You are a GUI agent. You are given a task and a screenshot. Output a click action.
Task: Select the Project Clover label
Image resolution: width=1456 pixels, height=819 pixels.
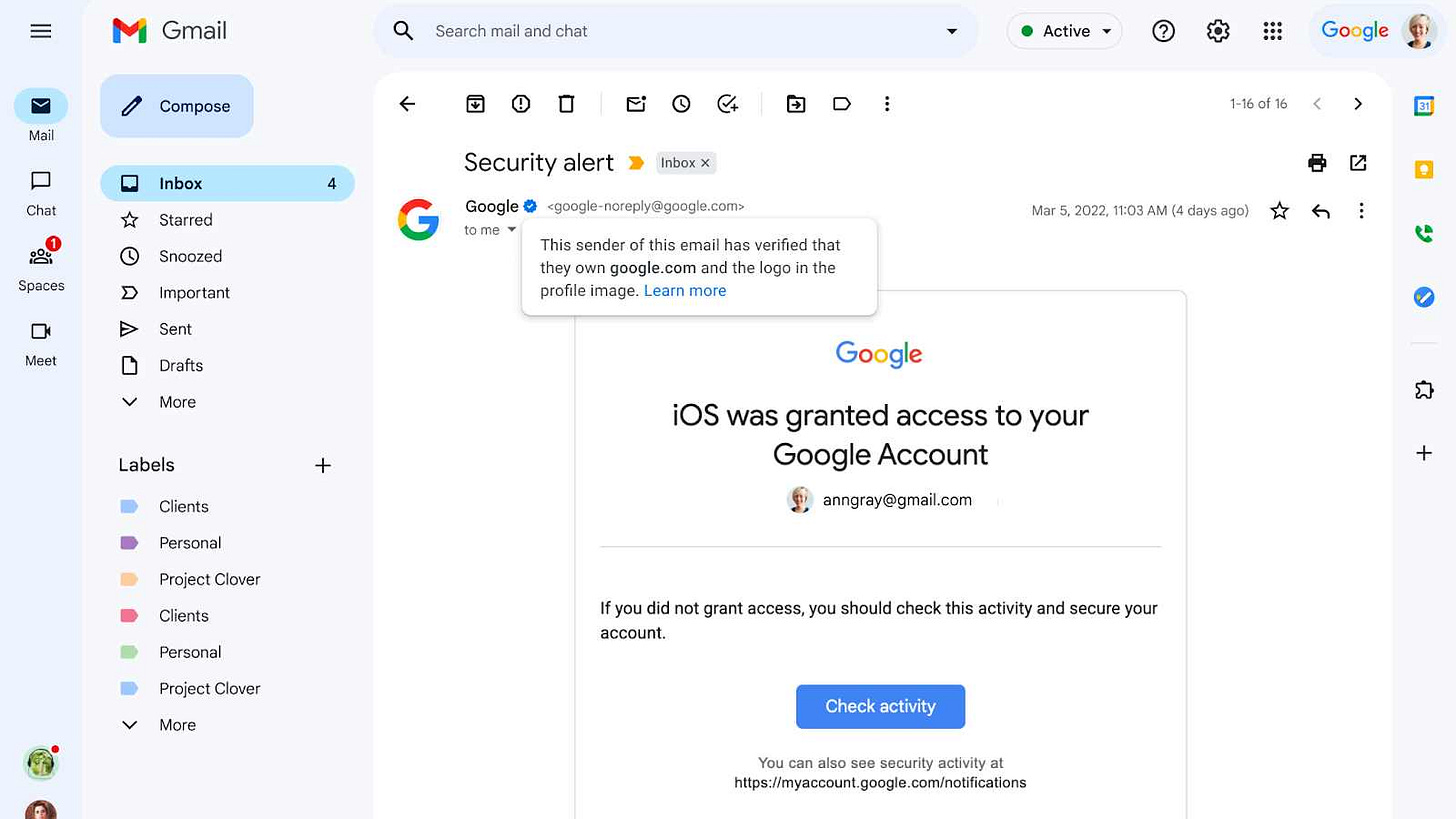coord(209,579)
